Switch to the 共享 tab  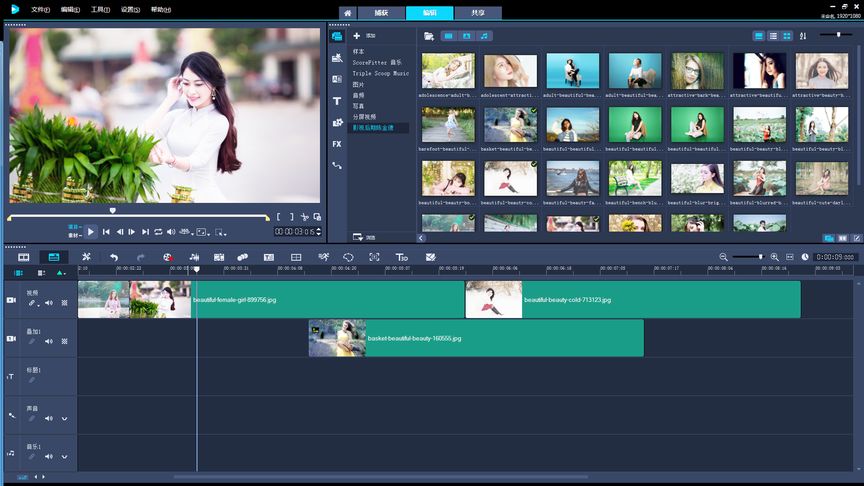tap(477, 13)
